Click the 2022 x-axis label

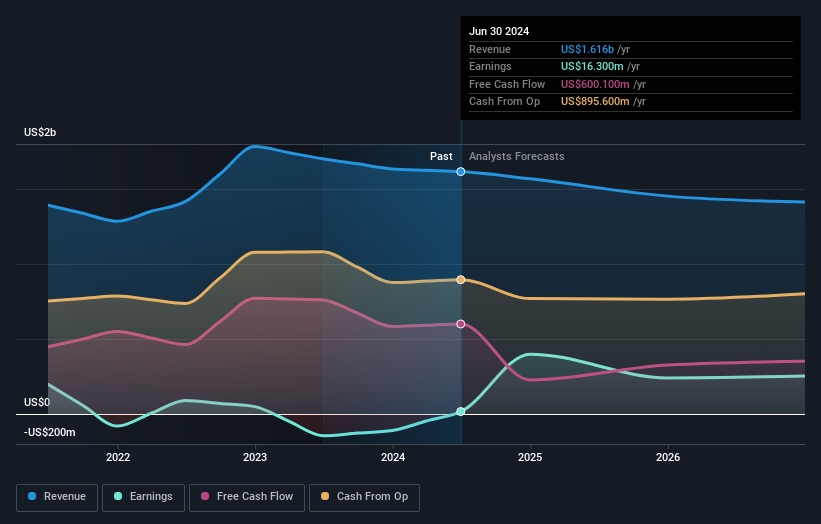pyautogui.click(x=118, y=457)
